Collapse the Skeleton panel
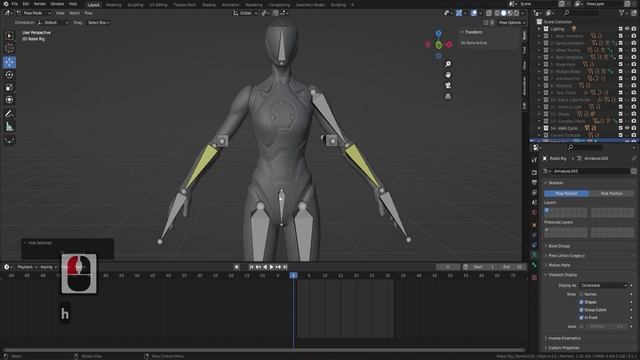Viewport: 640px width, 360px height. [x=556, y=183]
